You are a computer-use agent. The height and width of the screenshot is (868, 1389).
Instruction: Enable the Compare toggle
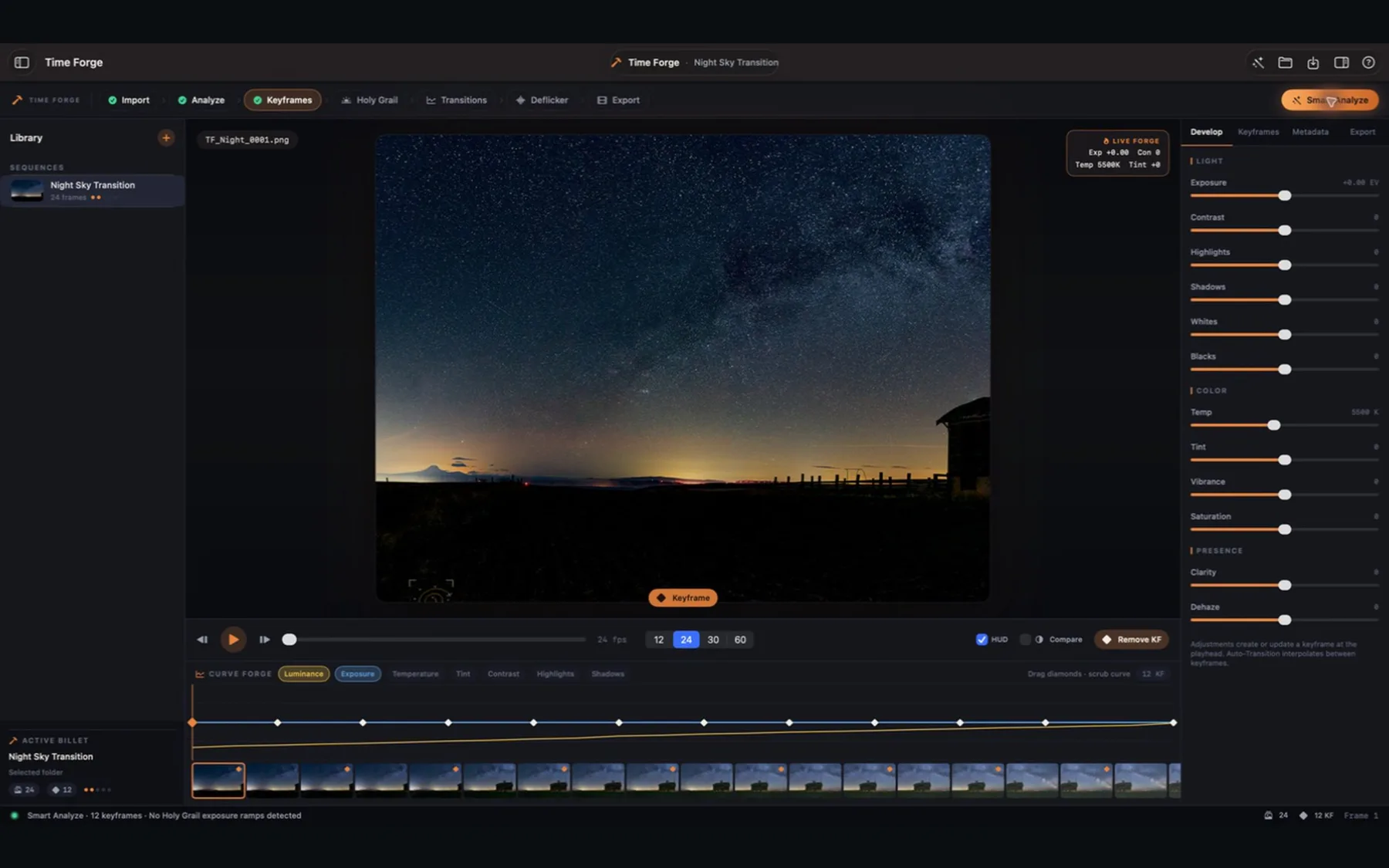[1025, 640]
